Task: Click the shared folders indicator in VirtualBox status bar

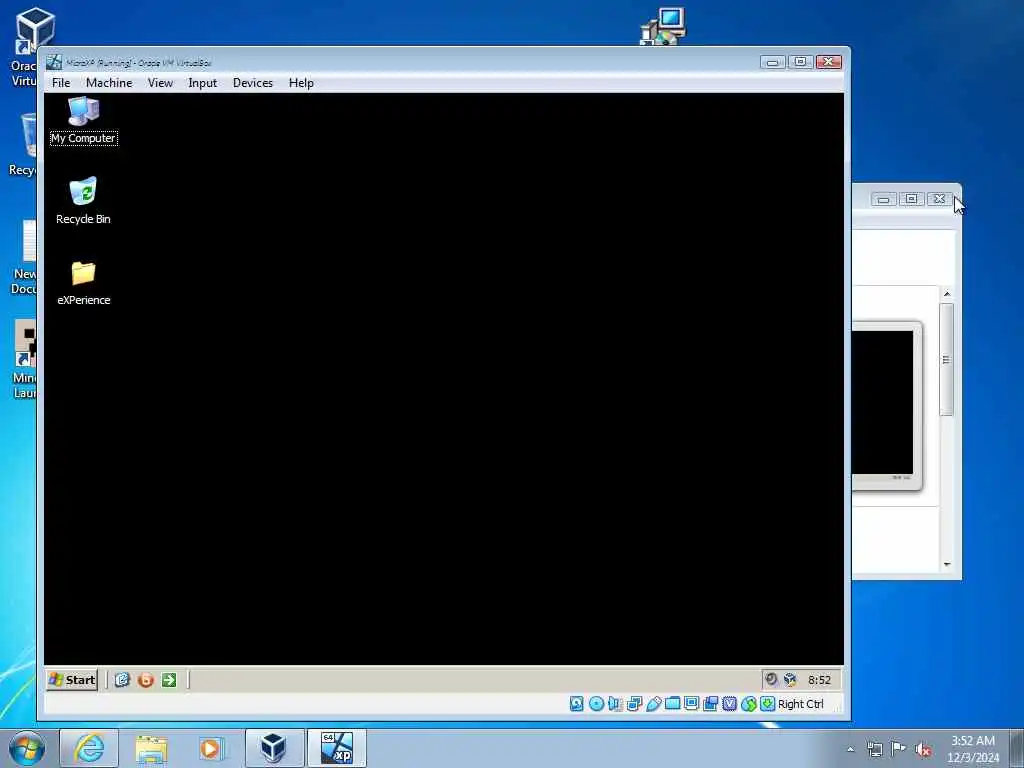Action: point(673,703)
